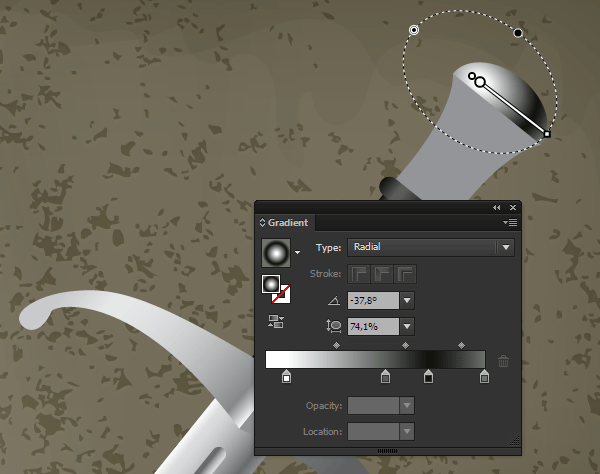Click the third gradient midpoint diamond
This screenshot has width=600, height=474.
pos(461,345)
